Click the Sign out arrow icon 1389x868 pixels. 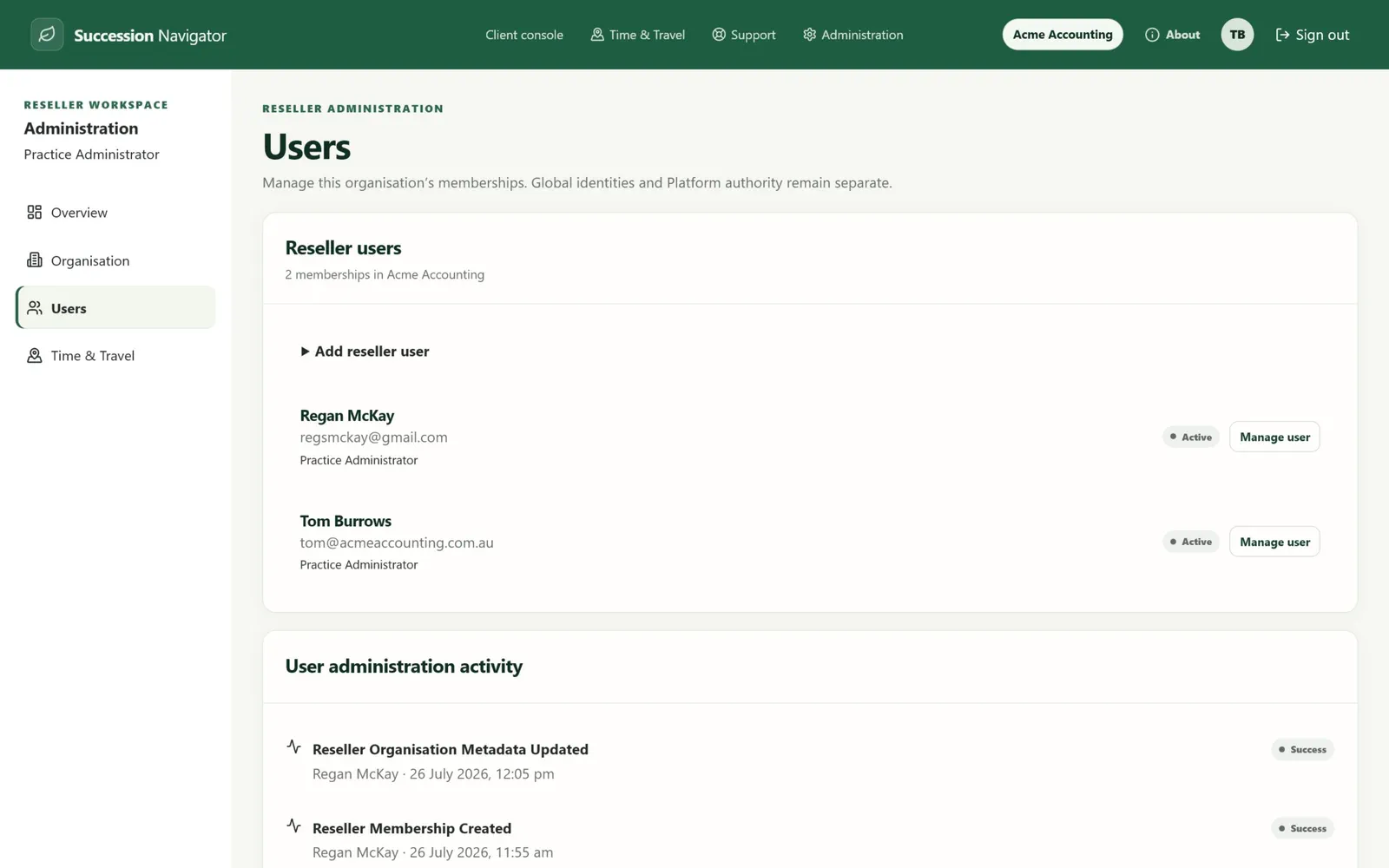[x=1282, y=35]
